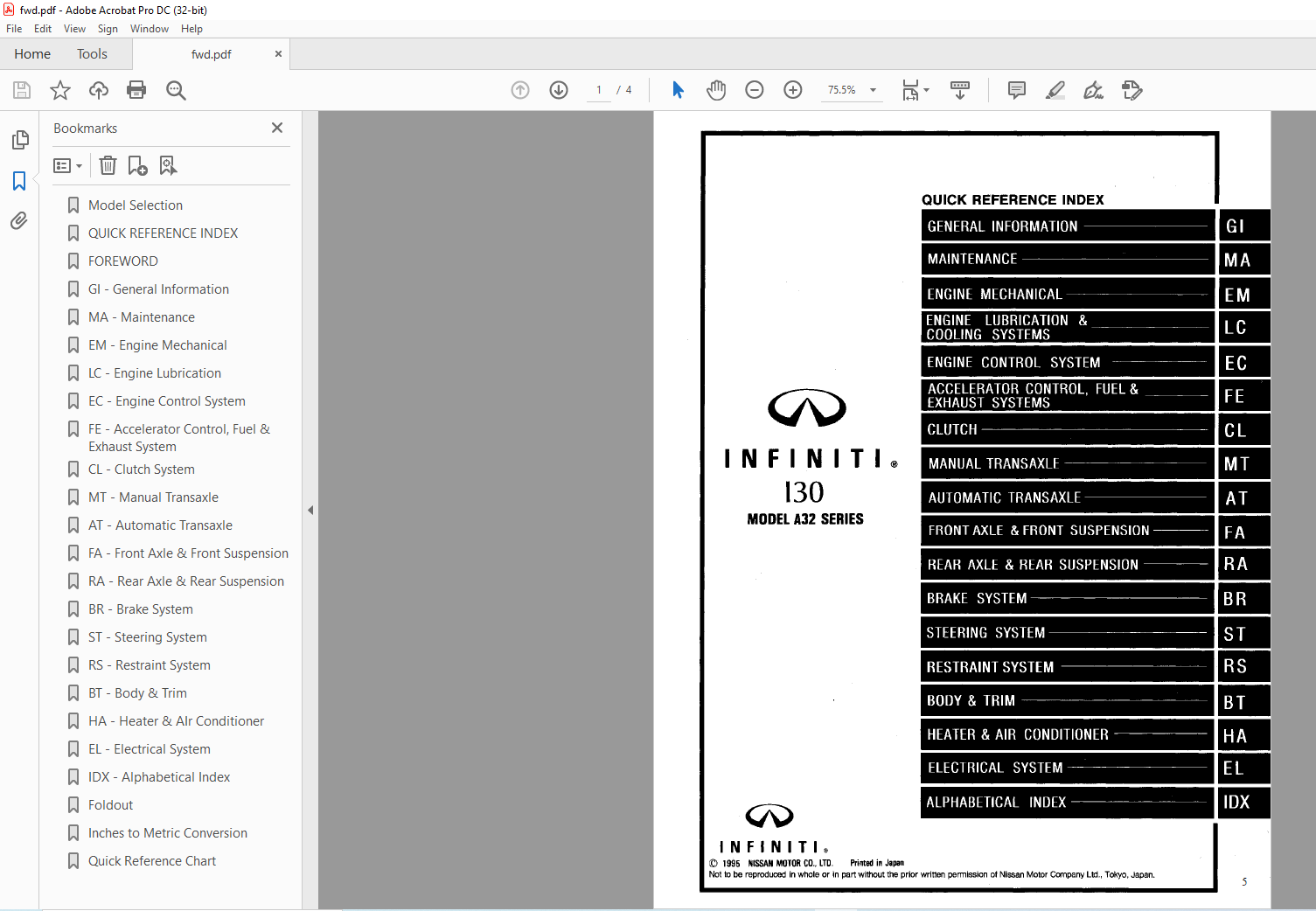Image resolution: width=1316 pixels, height=911 pixels.
Task: Toggle the bookmarks panel sidebar icon
Action: coord(19,181)
